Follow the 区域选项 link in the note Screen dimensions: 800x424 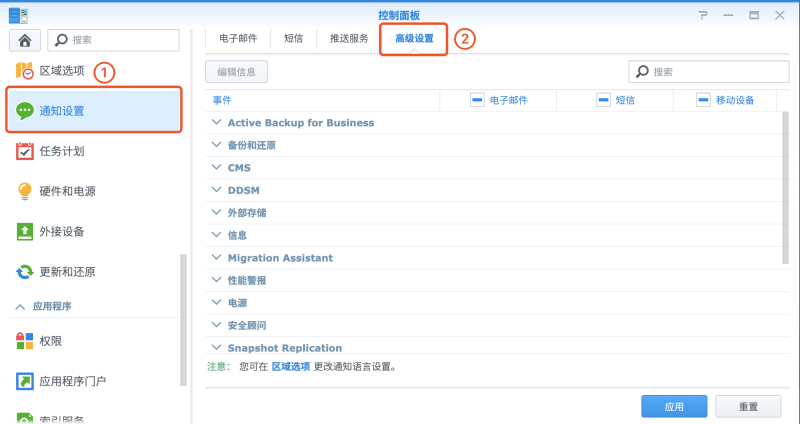[291, 367]
